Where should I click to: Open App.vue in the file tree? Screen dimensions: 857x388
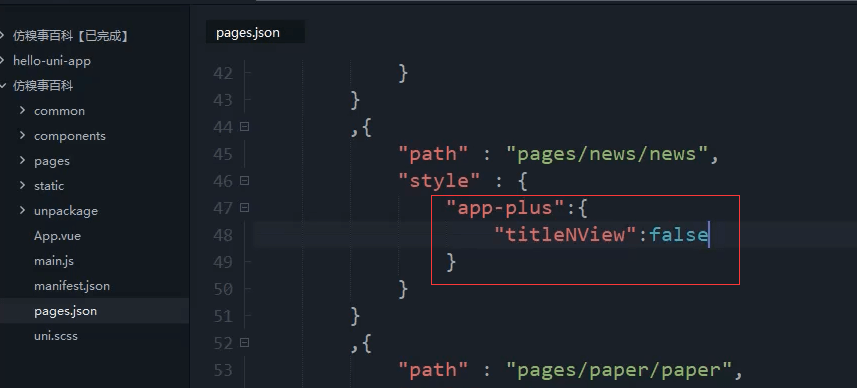pos(57,236)
